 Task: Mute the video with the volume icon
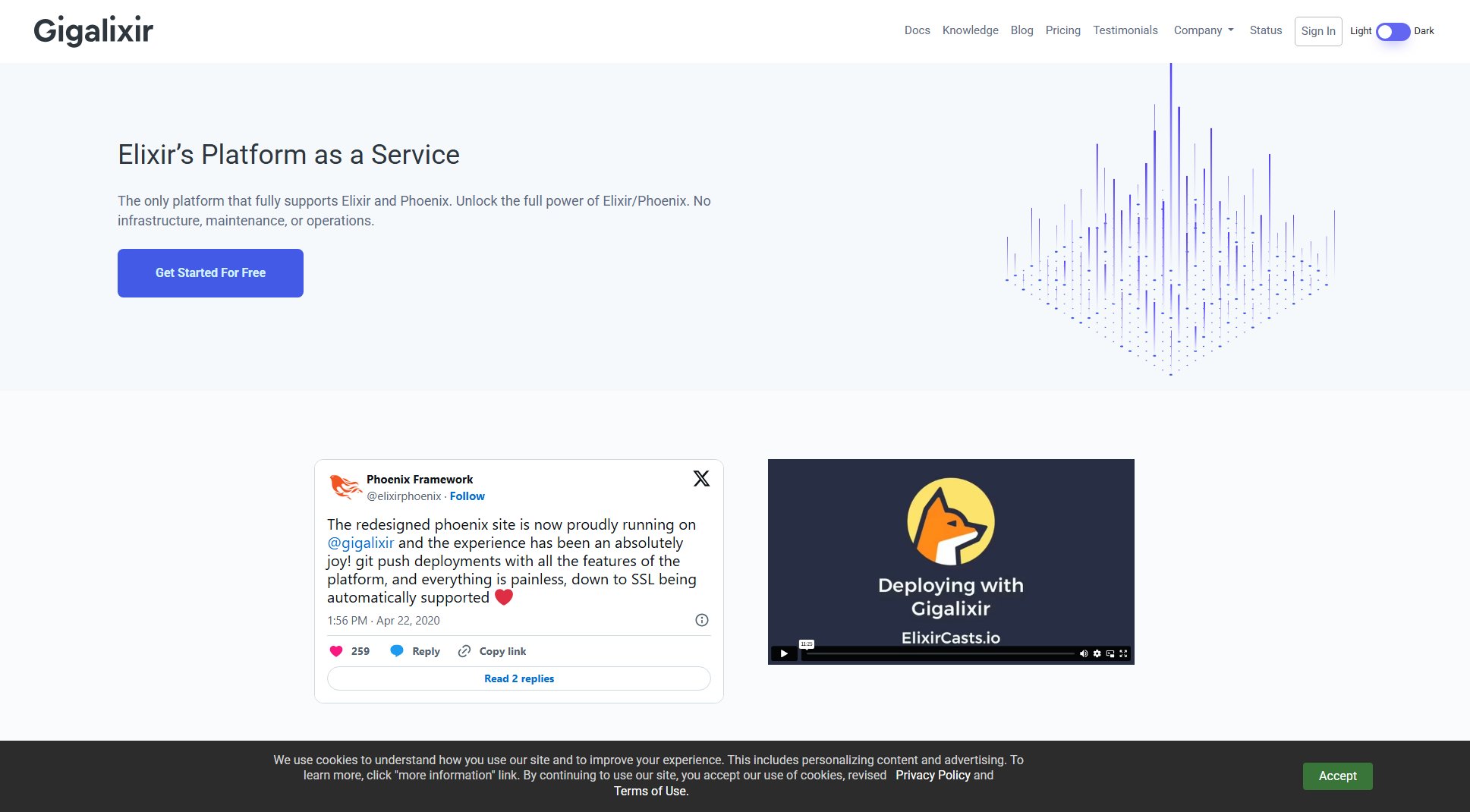pyautogui.click(x=1084, y=653)
